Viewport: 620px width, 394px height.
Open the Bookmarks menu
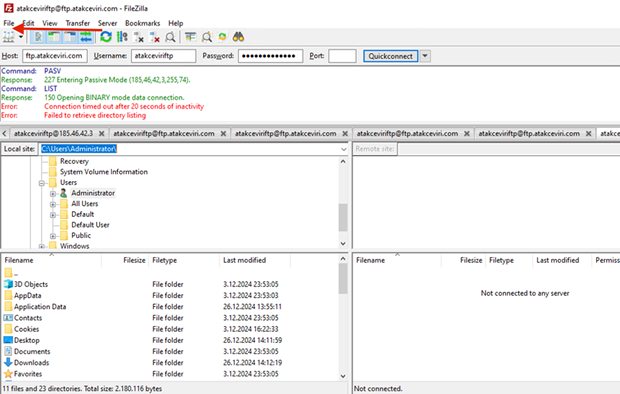(142, 23)
